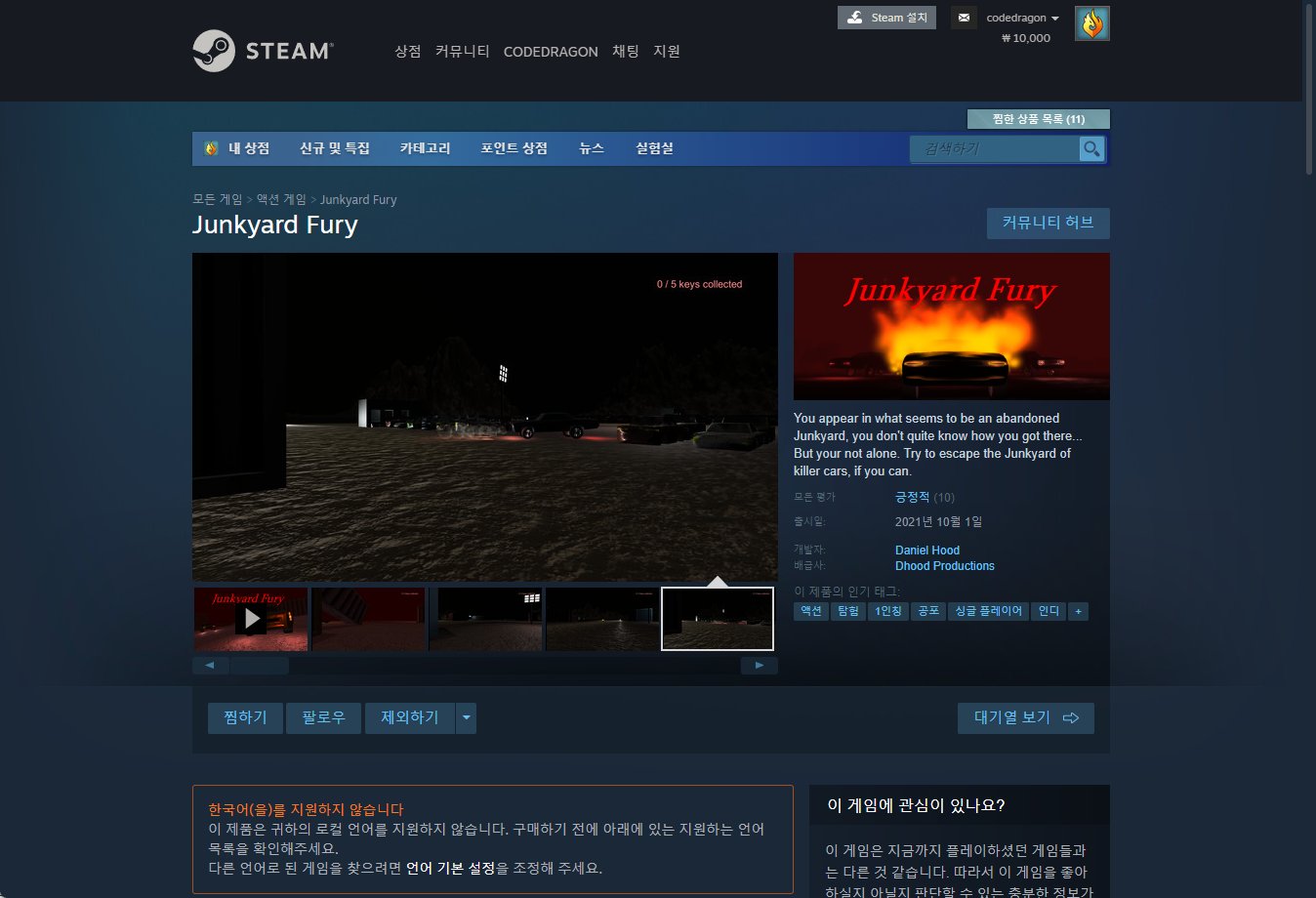This screenshot has width=1316, height=898.
Task: Click the search magnifier icon
Action: tap(1091, 148)
